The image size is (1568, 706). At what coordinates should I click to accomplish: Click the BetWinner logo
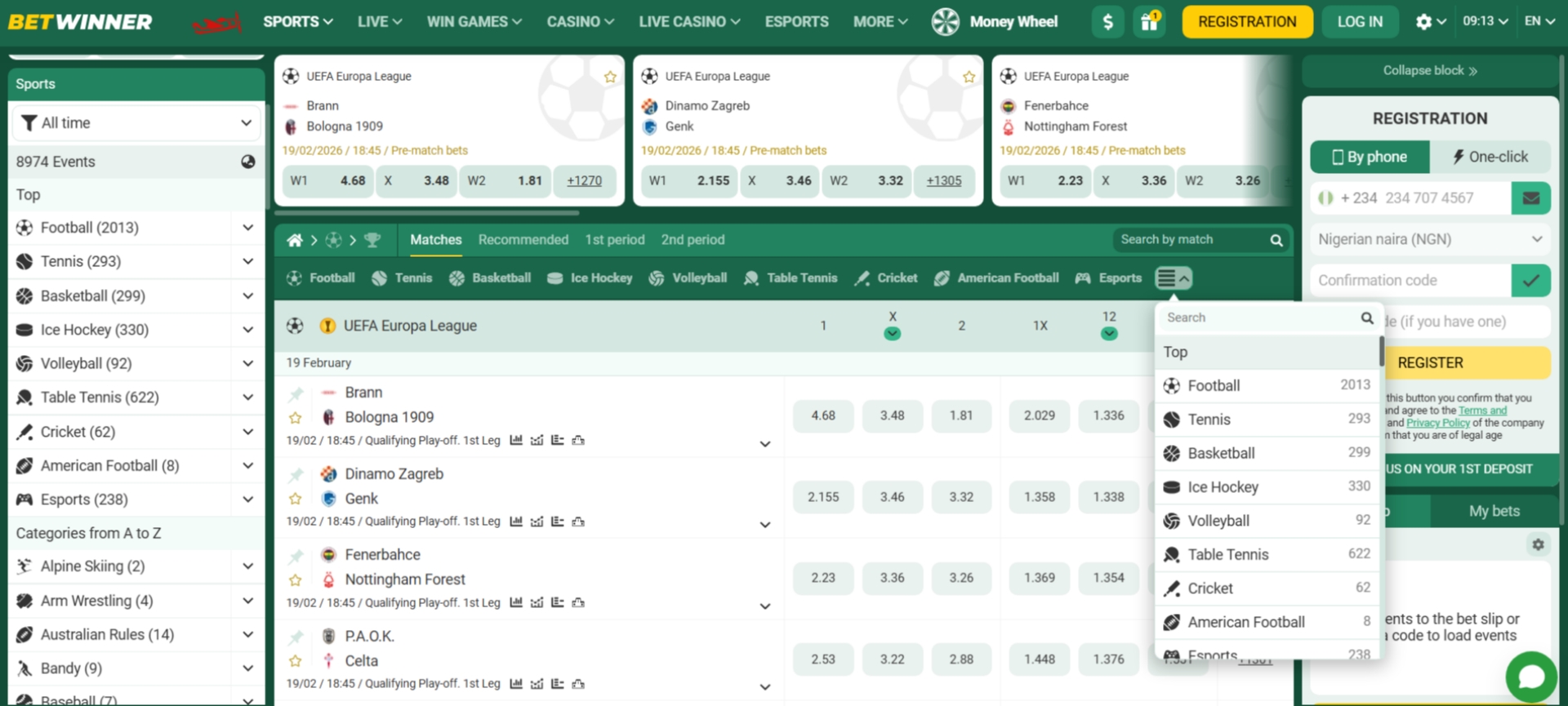tap(80, 22)
